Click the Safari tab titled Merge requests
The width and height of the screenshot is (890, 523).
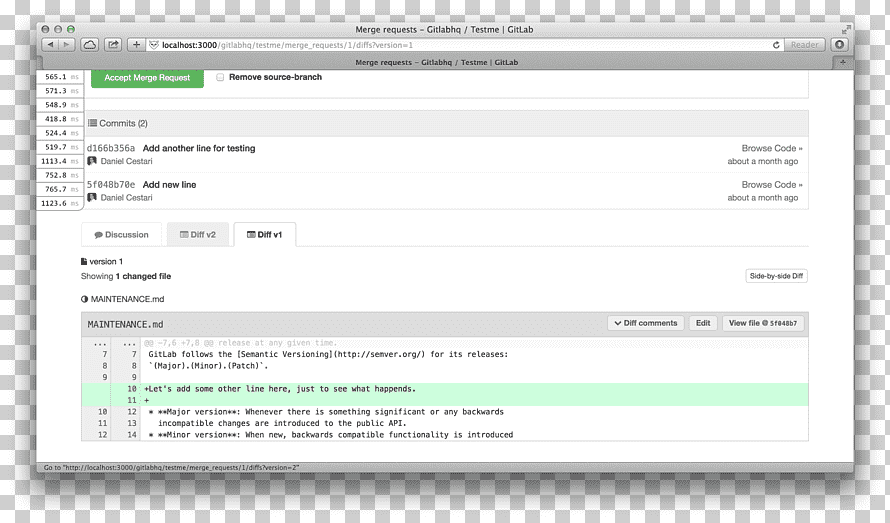coord(436,62)
